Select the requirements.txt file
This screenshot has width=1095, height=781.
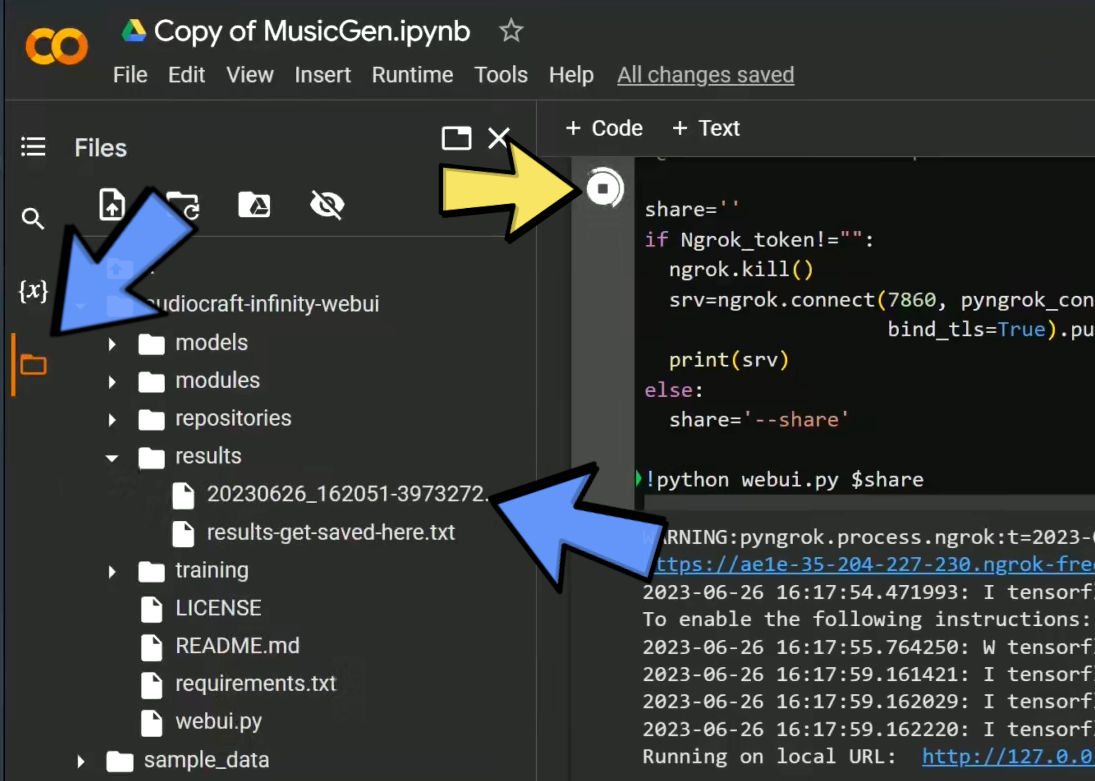tap(256, 683)
